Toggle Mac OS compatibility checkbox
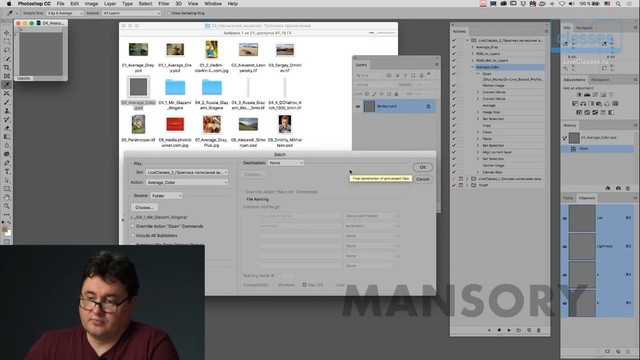Image resolution: width=640 pixels, height=360 pixels. [x=304, y=285]
